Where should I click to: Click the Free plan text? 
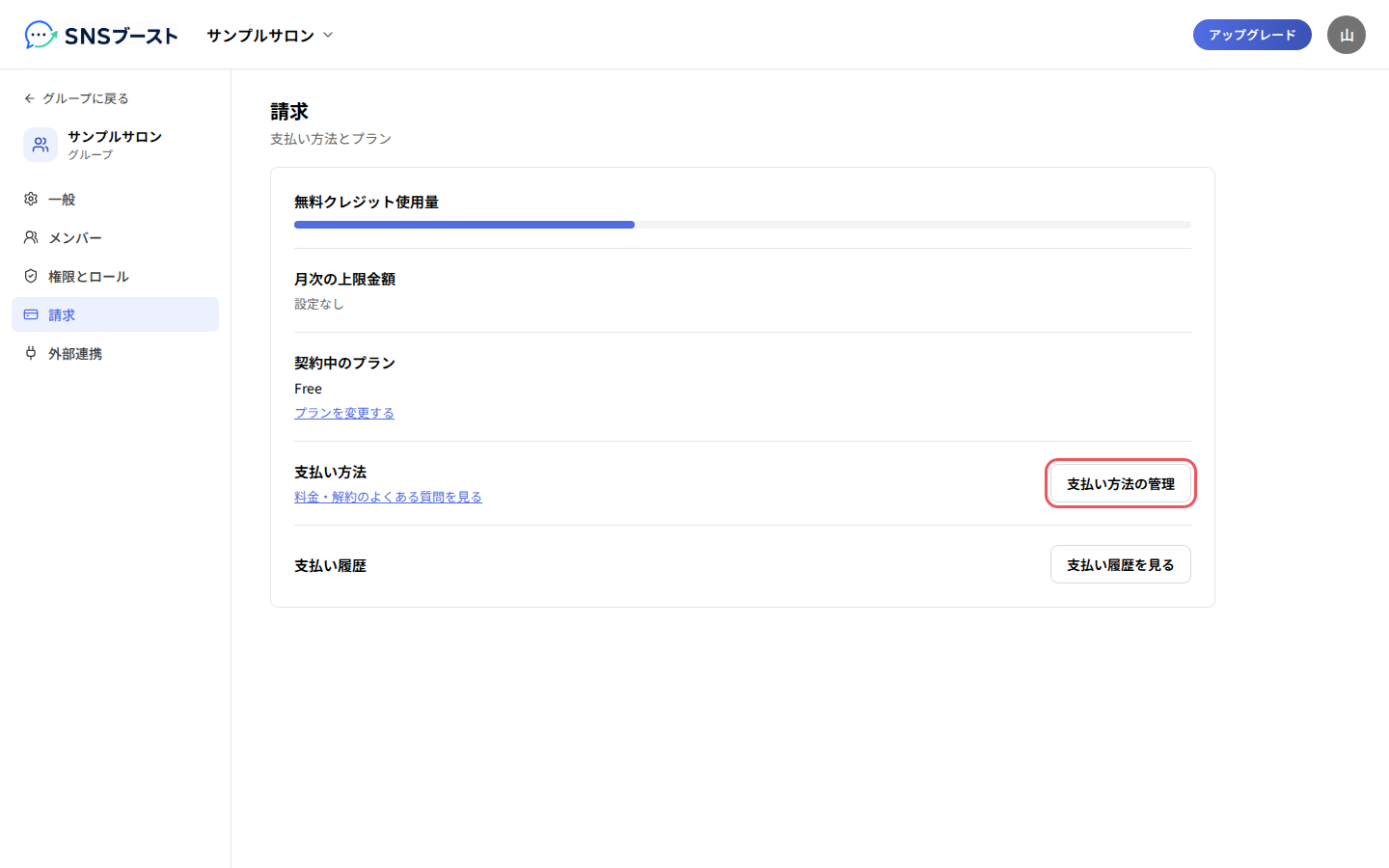pyautogui.click(x=308, y=389)
